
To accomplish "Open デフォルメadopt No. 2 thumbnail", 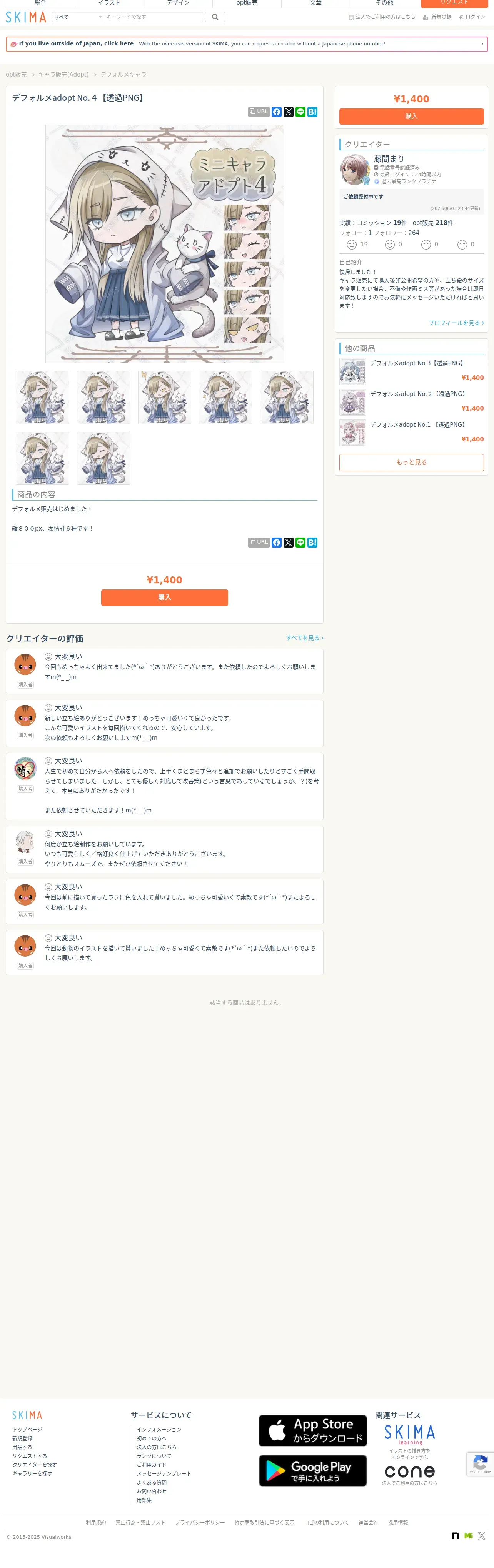I will 353,402.
